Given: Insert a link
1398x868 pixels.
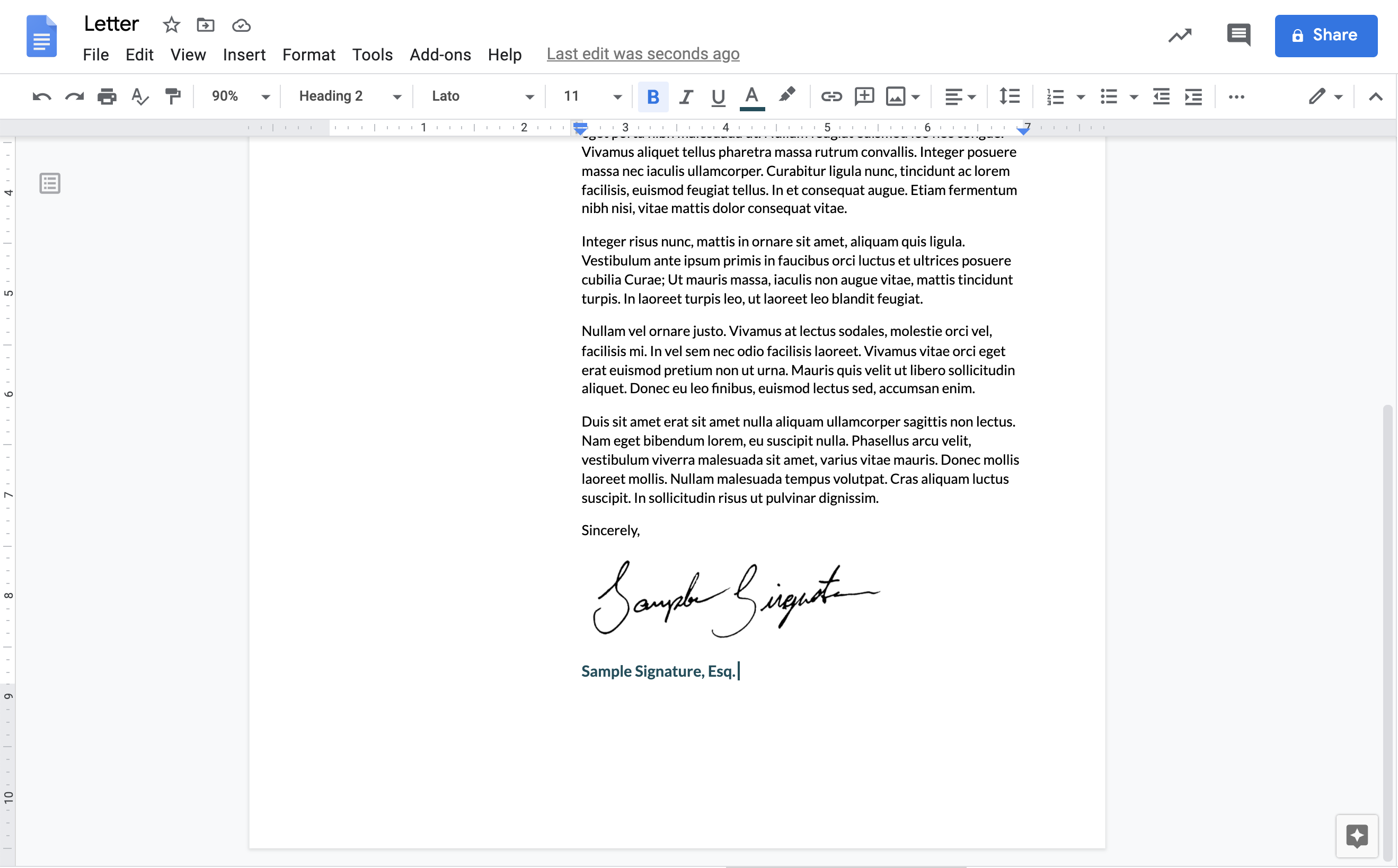Looking at the screenshot, I should (x=831, y=96).
